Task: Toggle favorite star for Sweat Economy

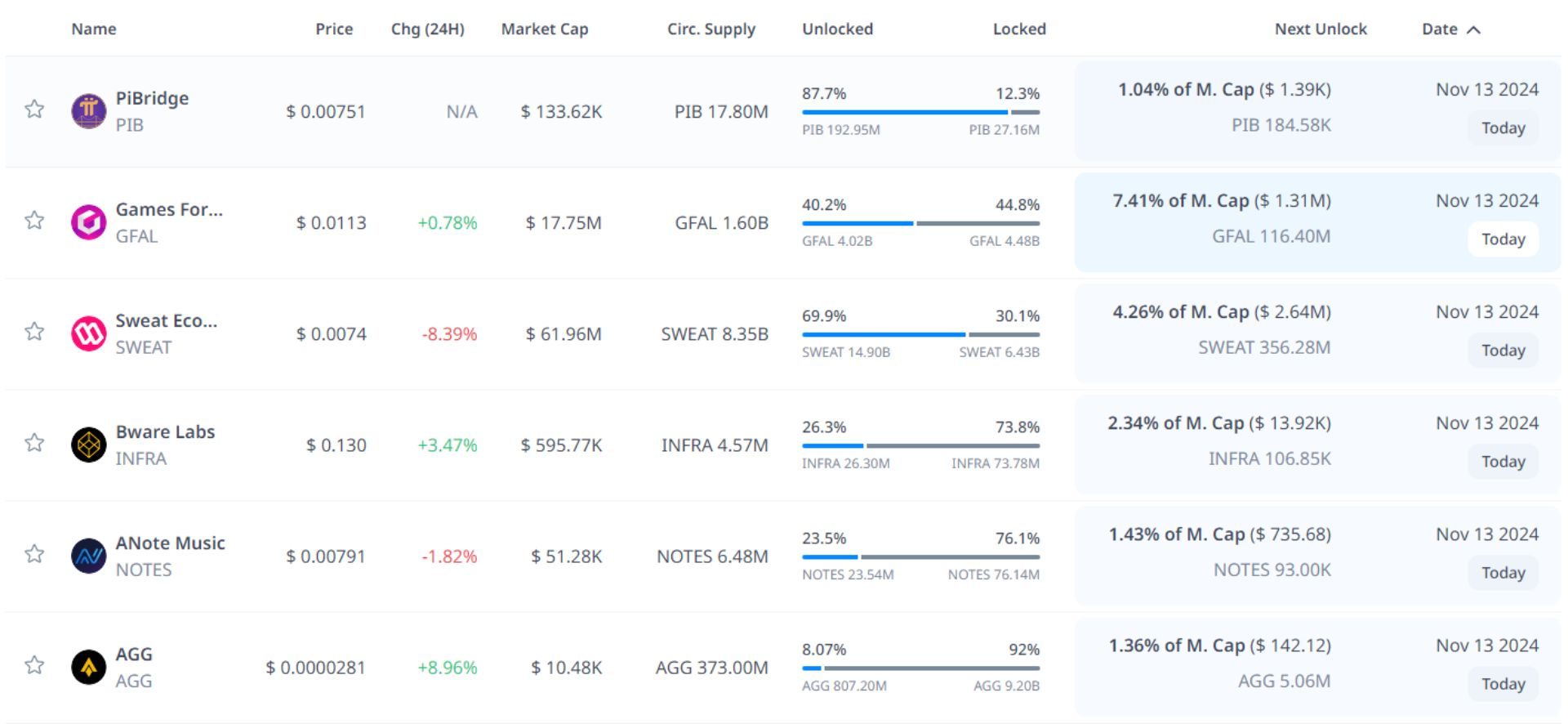Action: tap(34, 332)
